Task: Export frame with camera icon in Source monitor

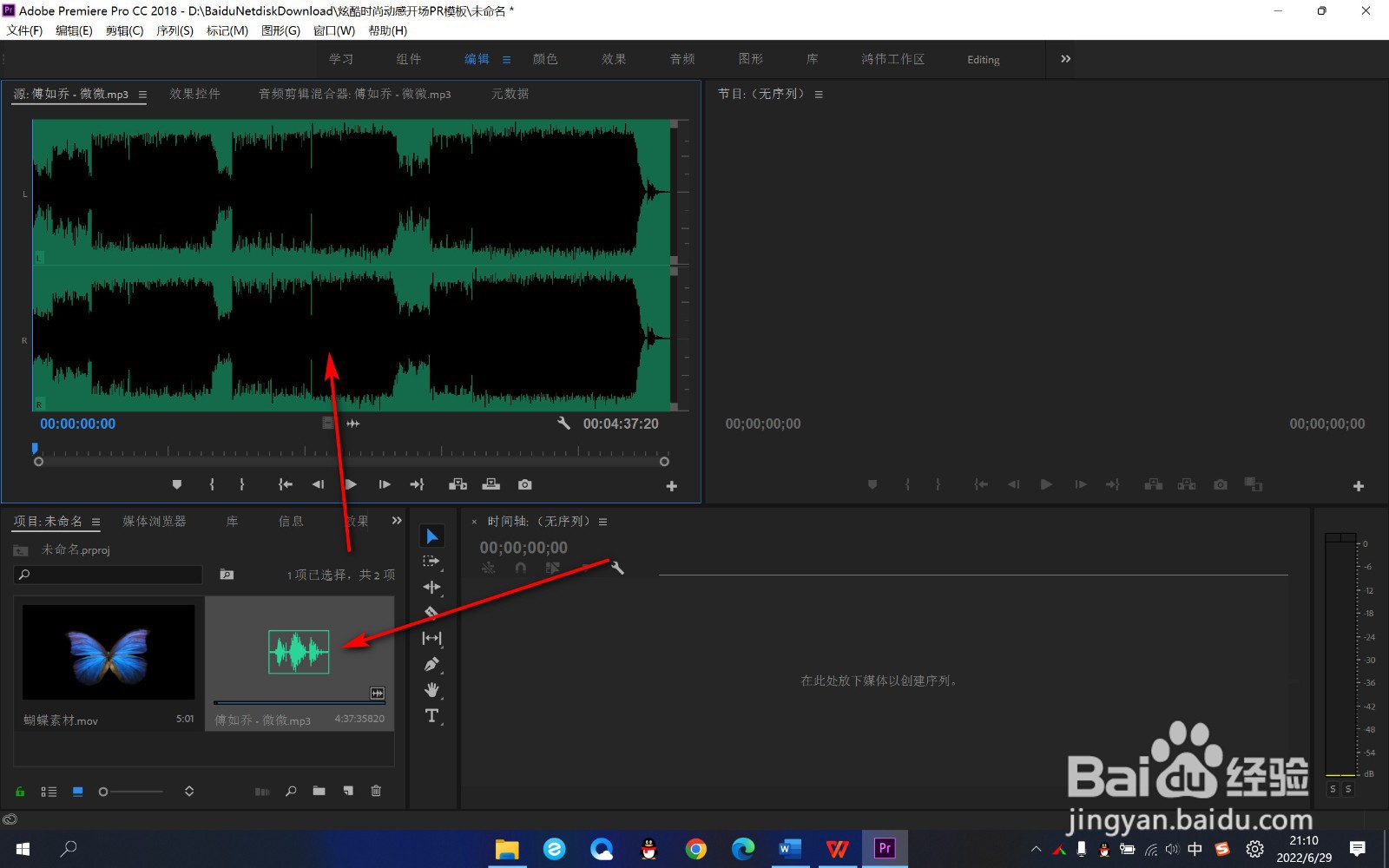Action: pyautogui.click(x=525, y=484)
